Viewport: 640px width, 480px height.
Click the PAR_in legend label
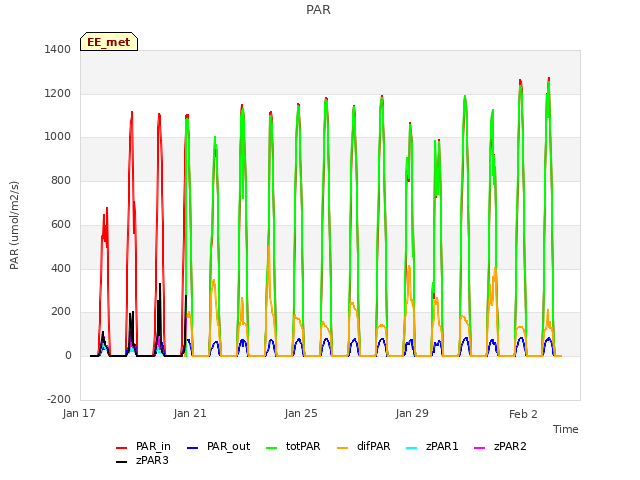153,447
